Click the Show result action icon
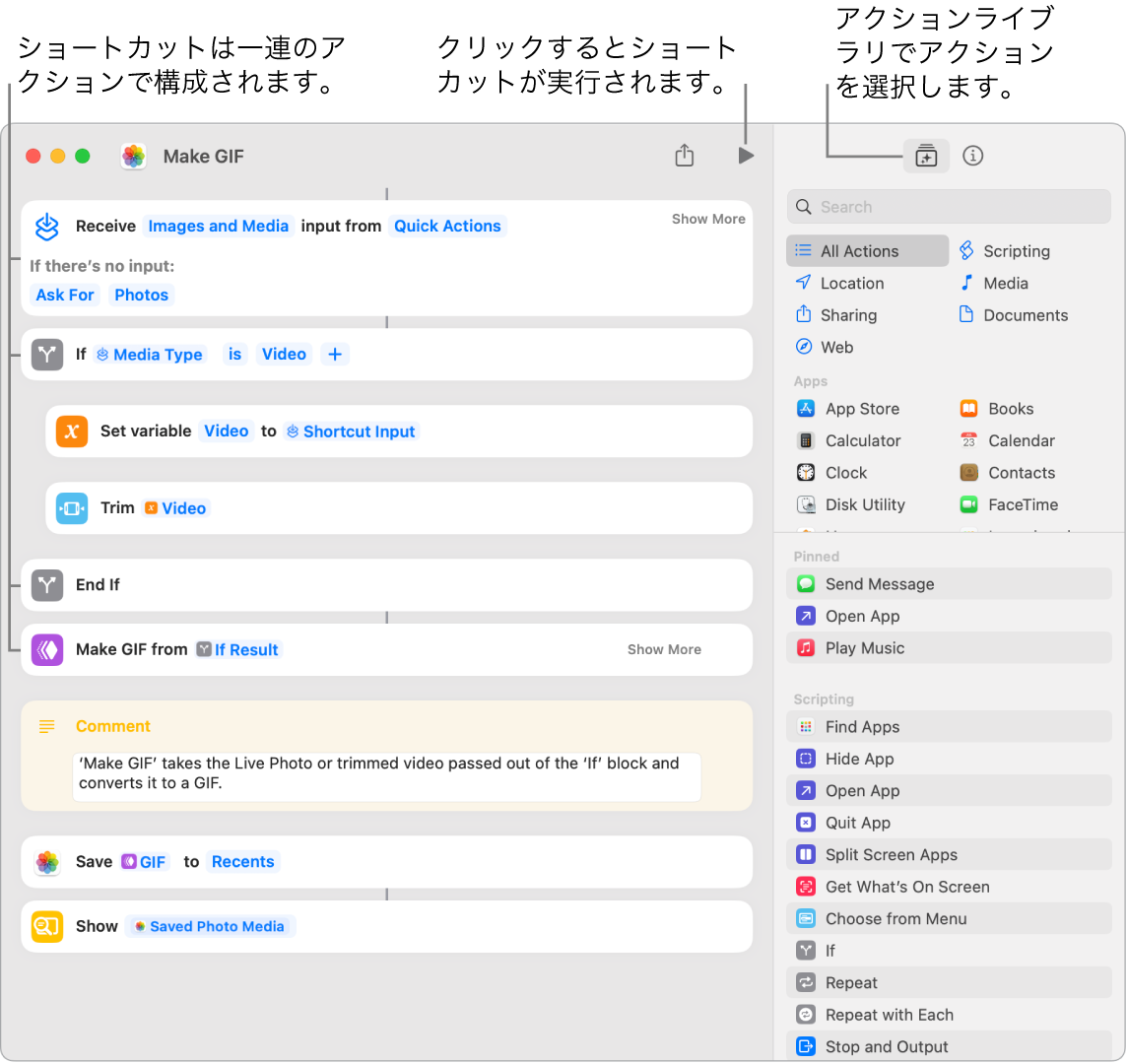Image resolution: width=1127 pixels, height=1064 pixels. [47, 927]
